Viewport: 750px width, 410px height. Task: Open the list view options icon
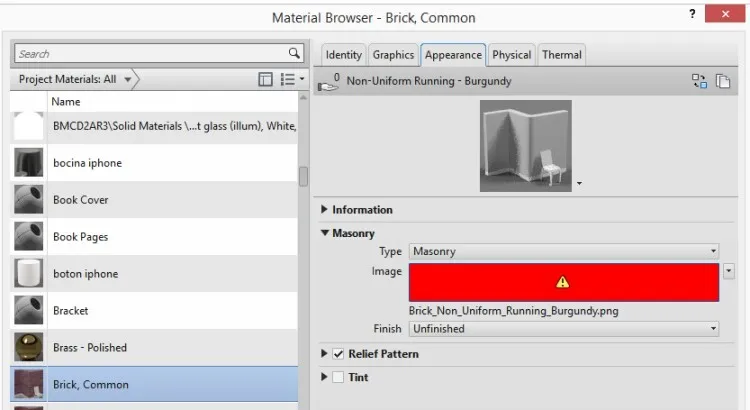tap(291, 79)
